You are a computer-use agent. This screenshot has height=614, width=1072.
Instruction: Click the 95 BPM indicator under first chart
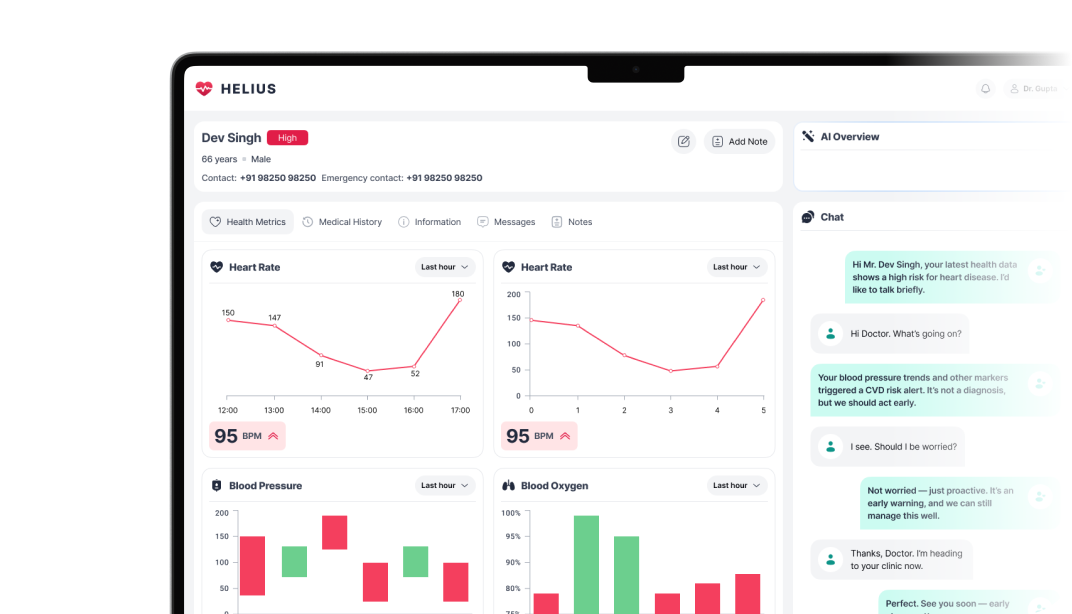click(x=247, y=436)
